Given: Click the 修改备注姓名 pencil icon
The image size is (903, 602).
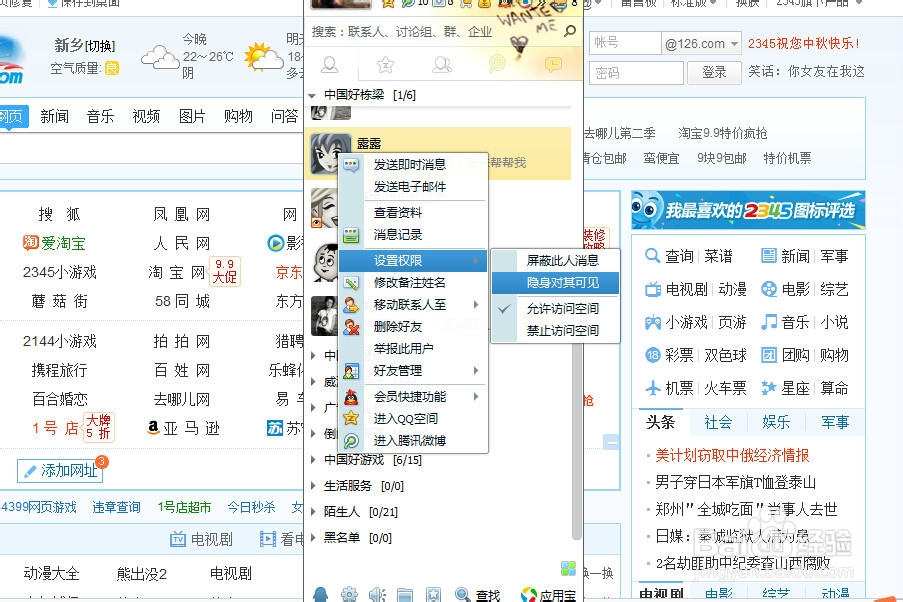Looking at the screenshot, I should (351, 283).
